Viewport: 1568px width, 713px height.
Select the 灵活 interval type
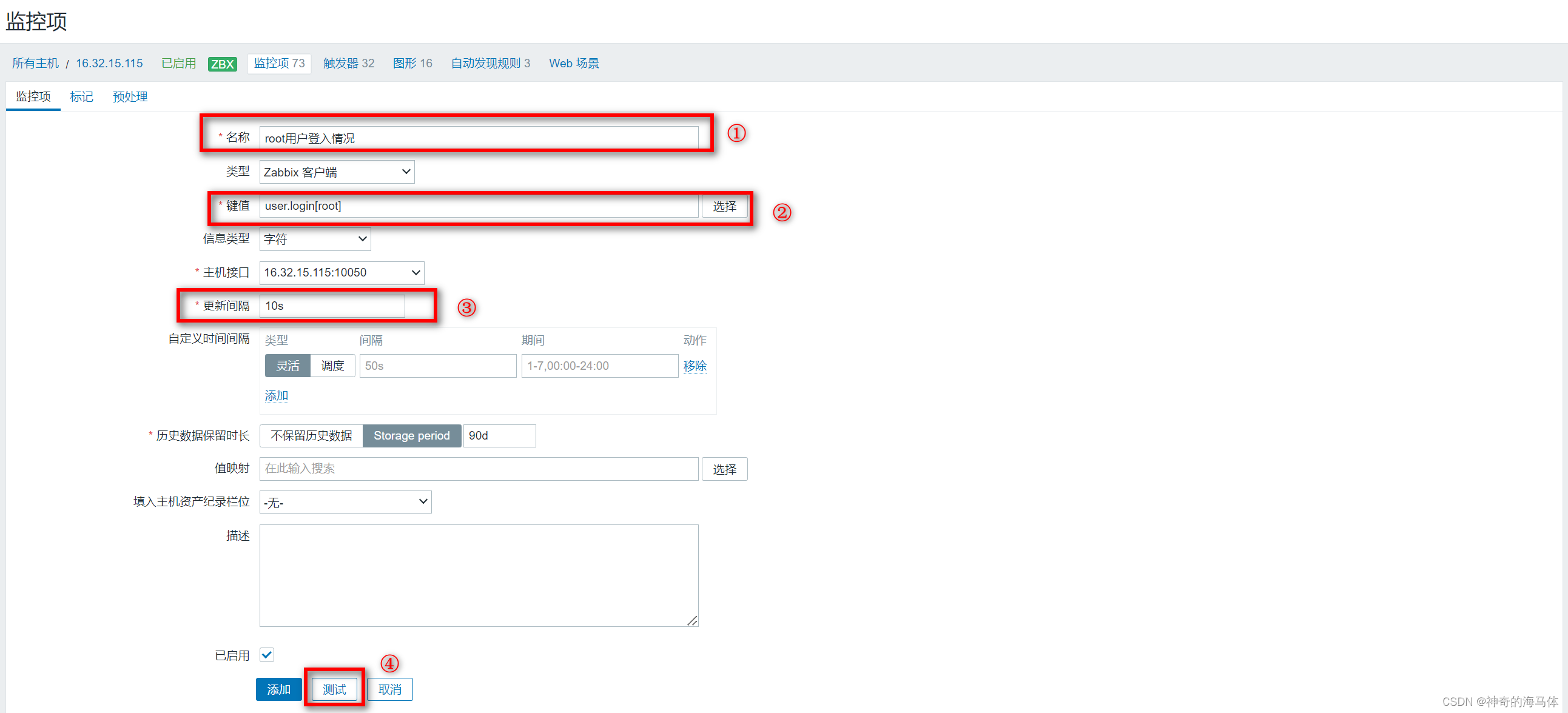[288, 366]
